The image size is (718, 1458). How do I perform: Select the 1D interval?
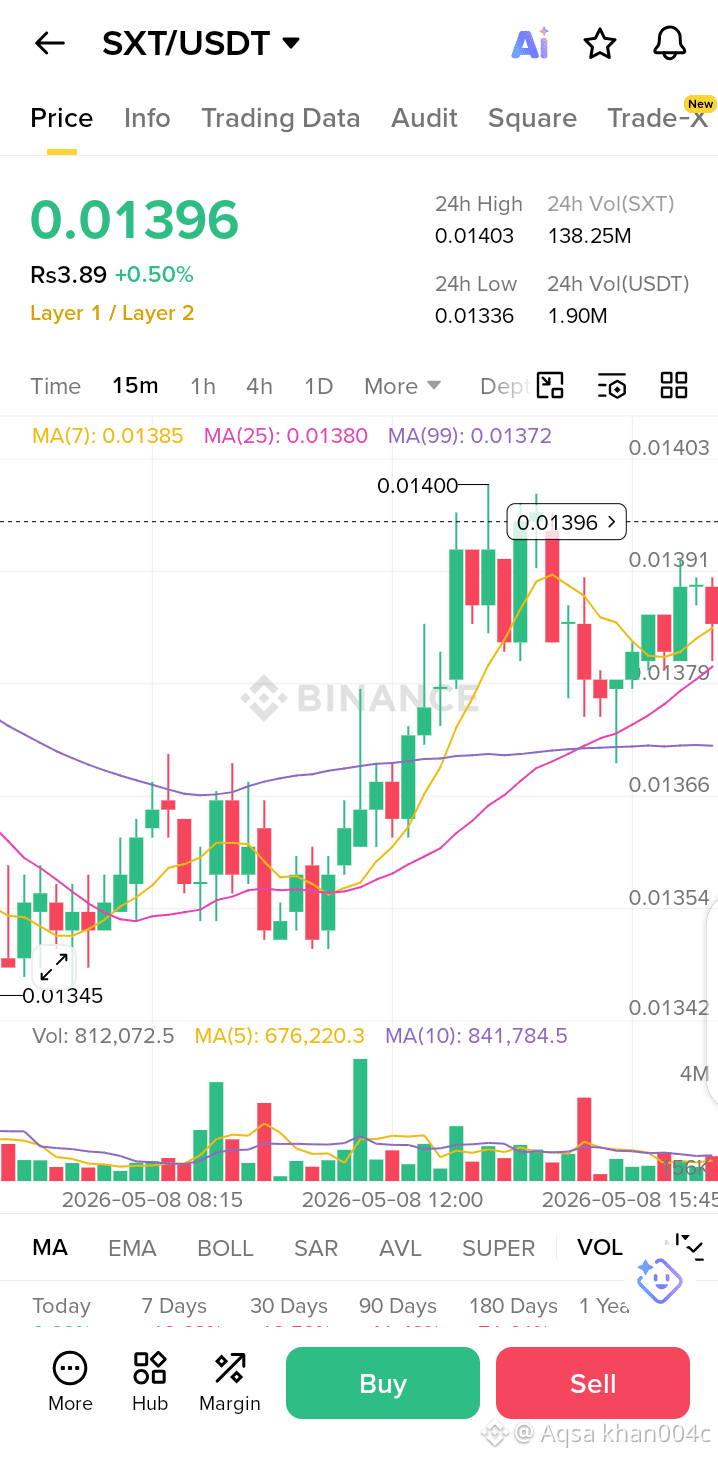tap(318, 386)
